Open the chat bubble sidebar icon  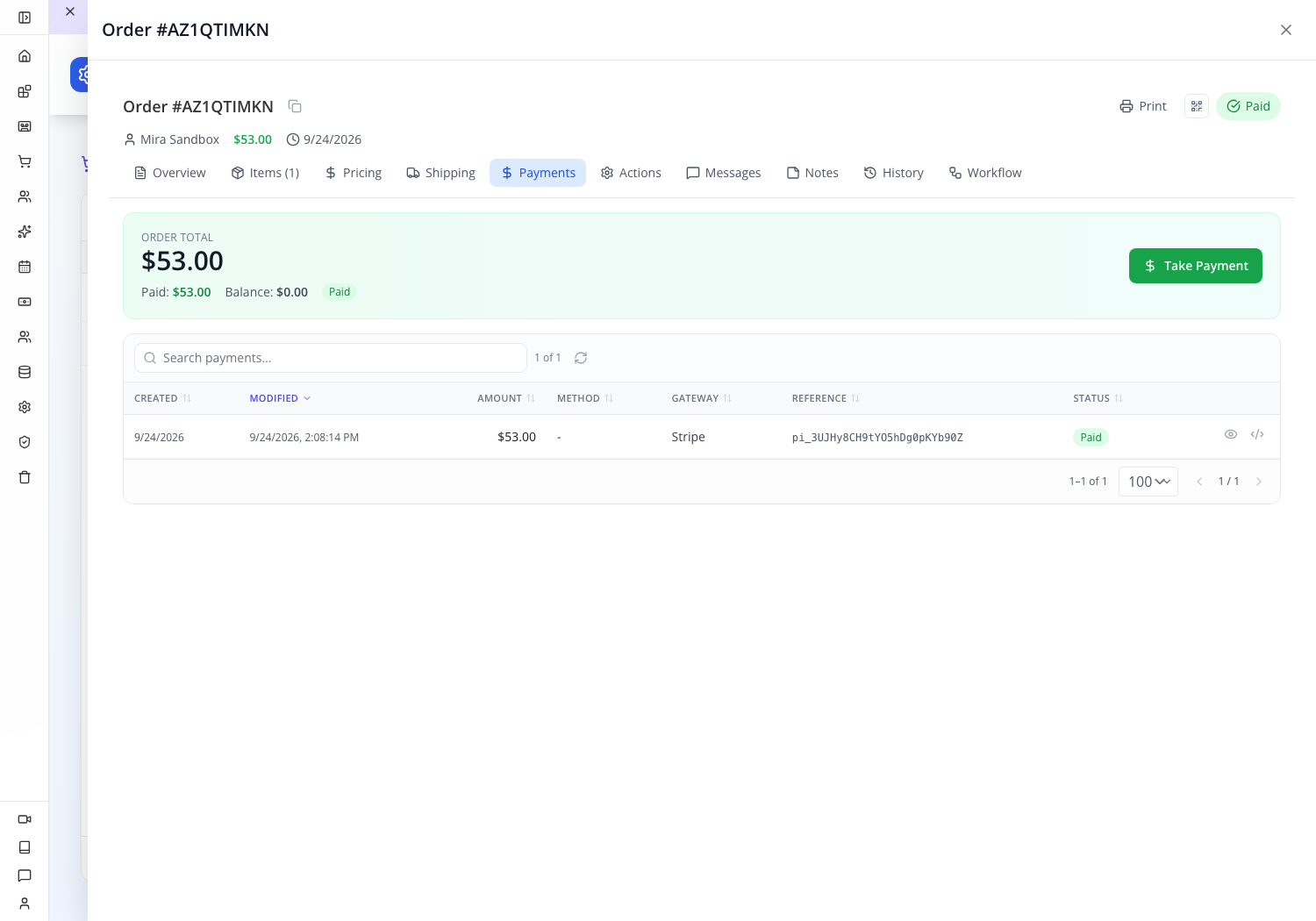[x=25, y=875]
